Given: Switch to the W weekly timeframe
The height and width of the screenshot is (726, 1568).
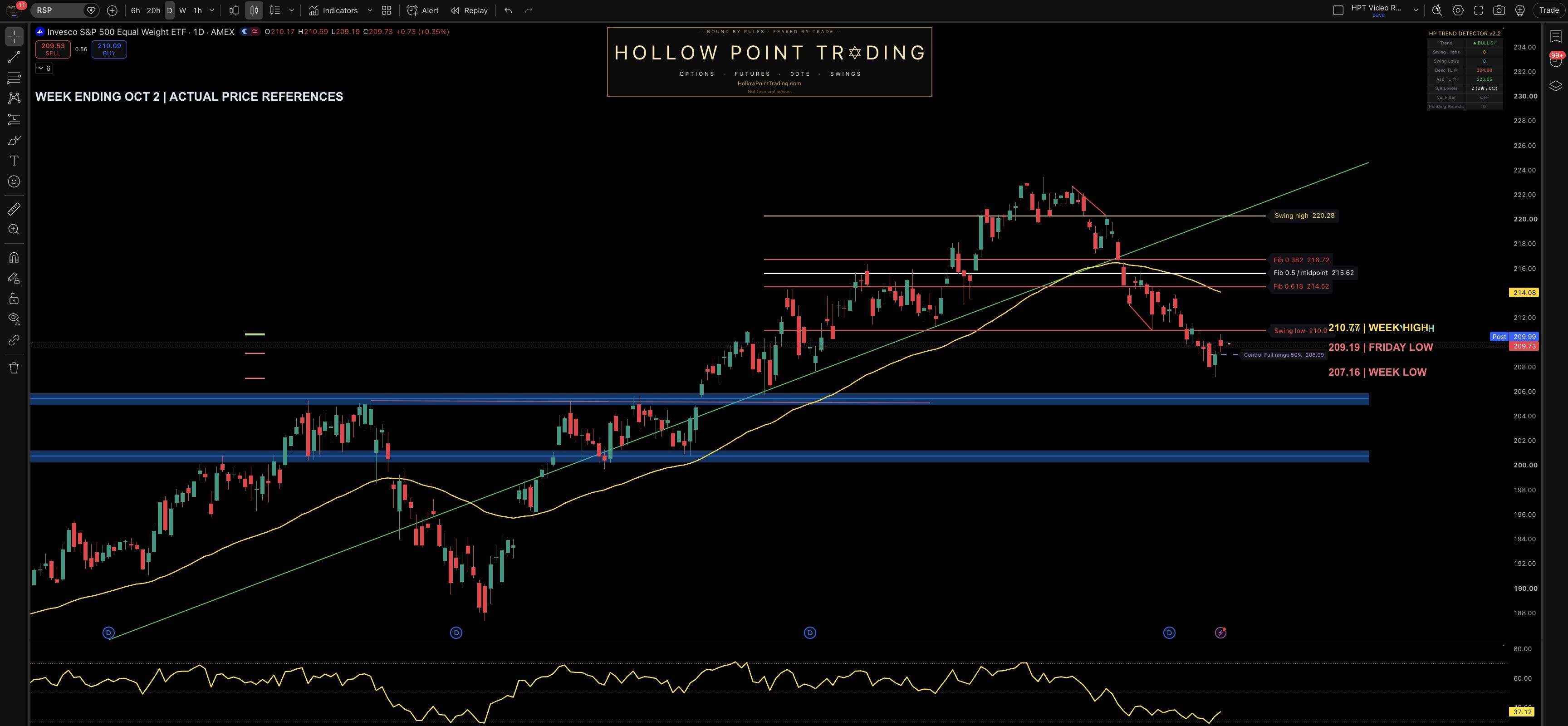Looking at the screenshot, I should click(x=182, y=10).
